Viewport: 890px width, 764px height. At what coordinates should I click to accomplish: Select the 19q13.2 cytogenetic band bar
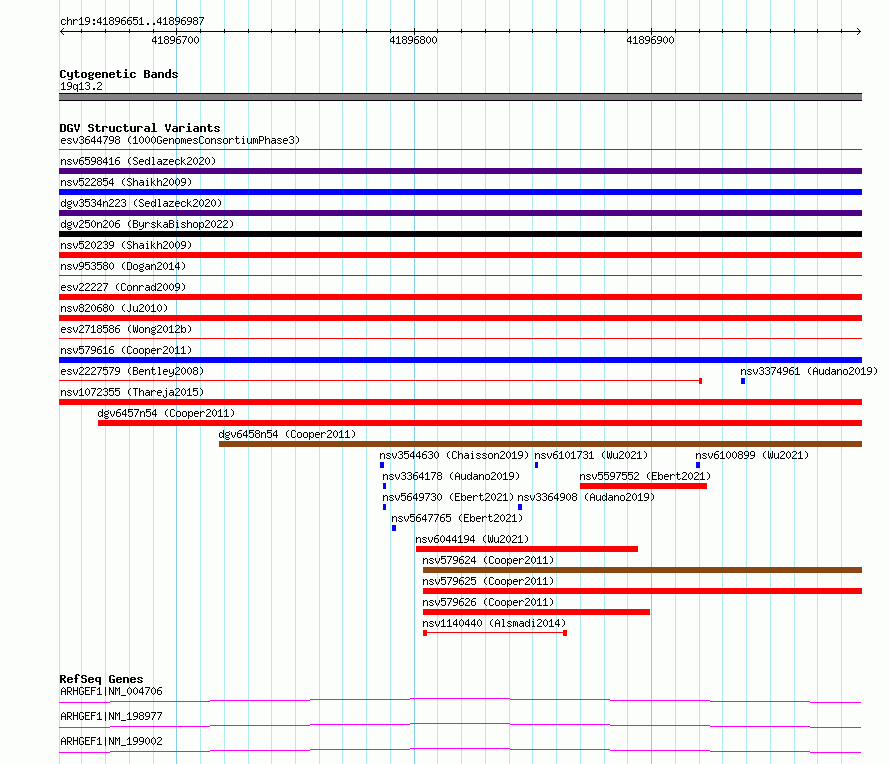pos(460,97)
